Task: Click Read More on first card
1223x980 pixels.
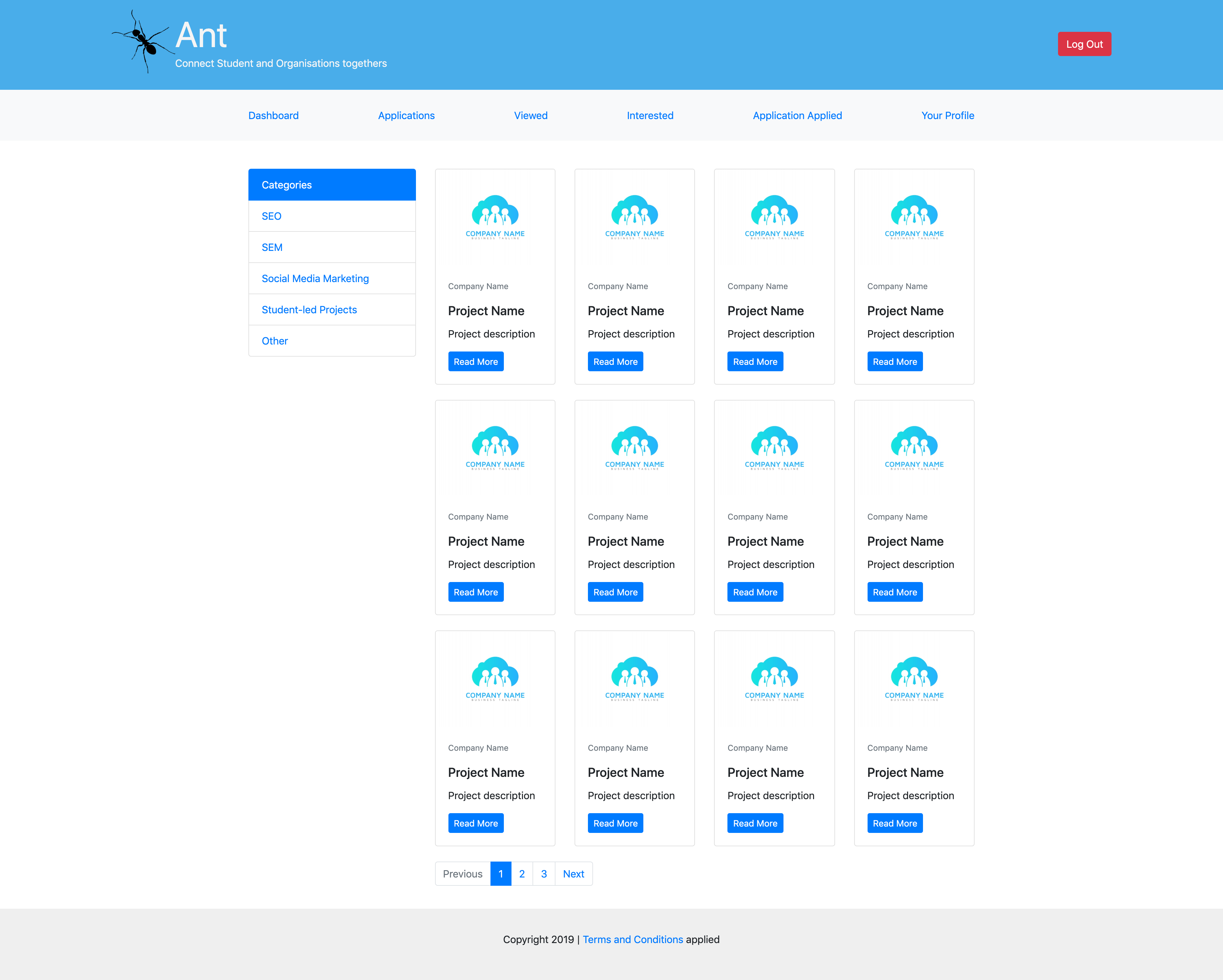Action: [476, 362]
